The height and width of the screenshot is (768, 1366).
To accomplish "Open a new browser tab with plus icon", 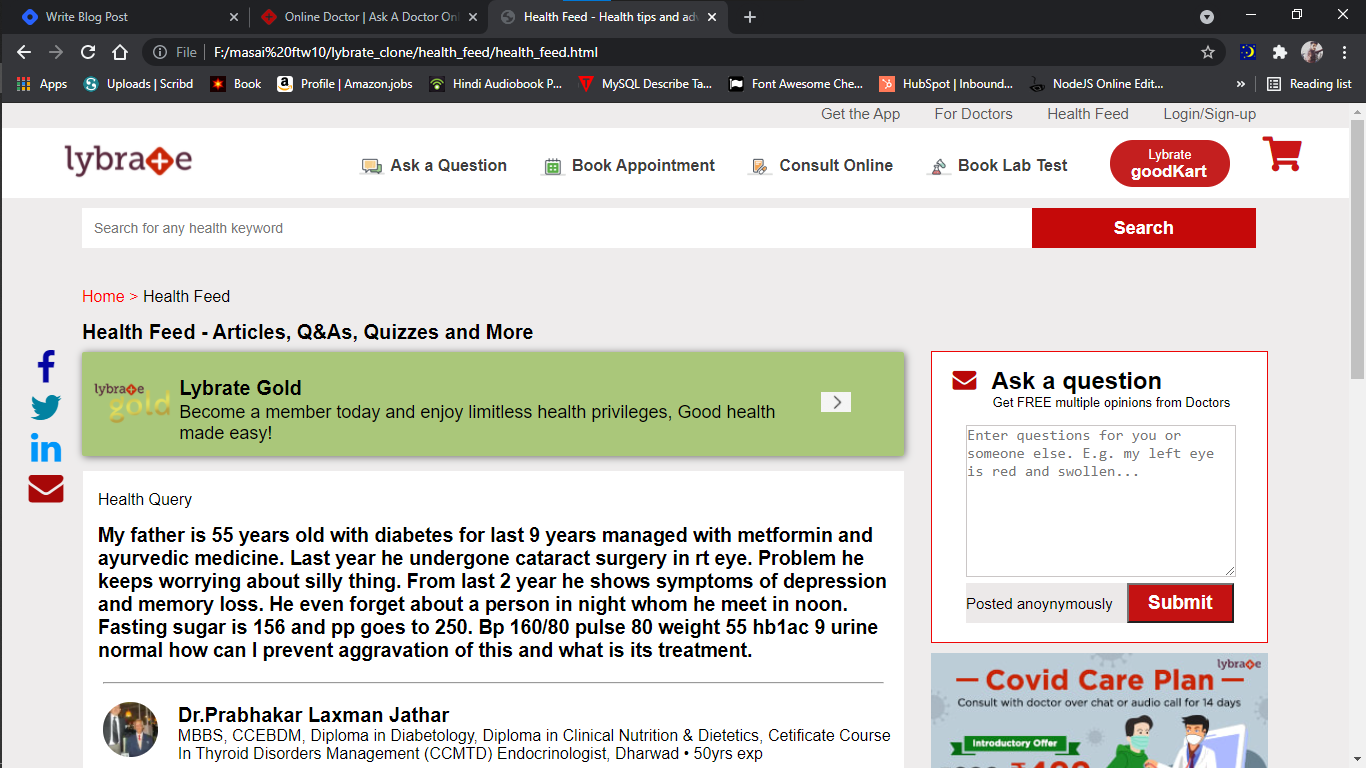I will [750, 17].
